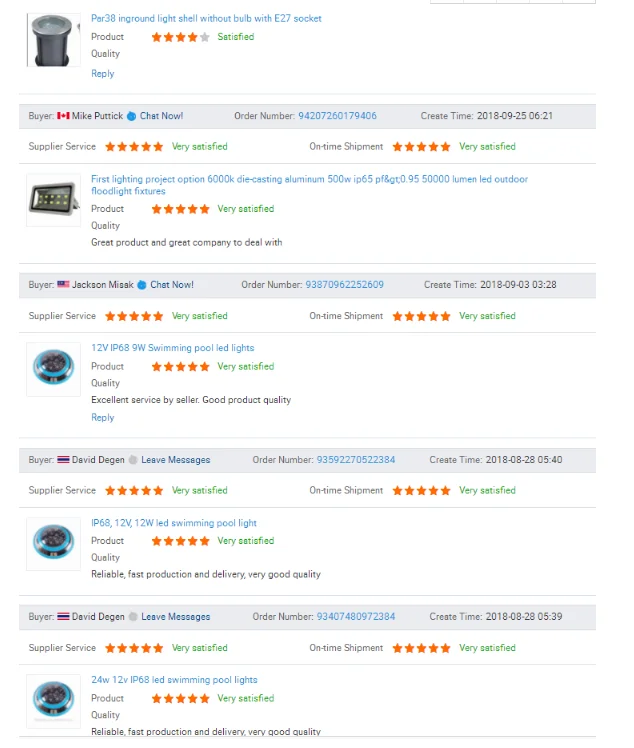This screenshot has height=748, width=634.
Task: Click Reply under Par38 inground light review
Action: point(102,74)
